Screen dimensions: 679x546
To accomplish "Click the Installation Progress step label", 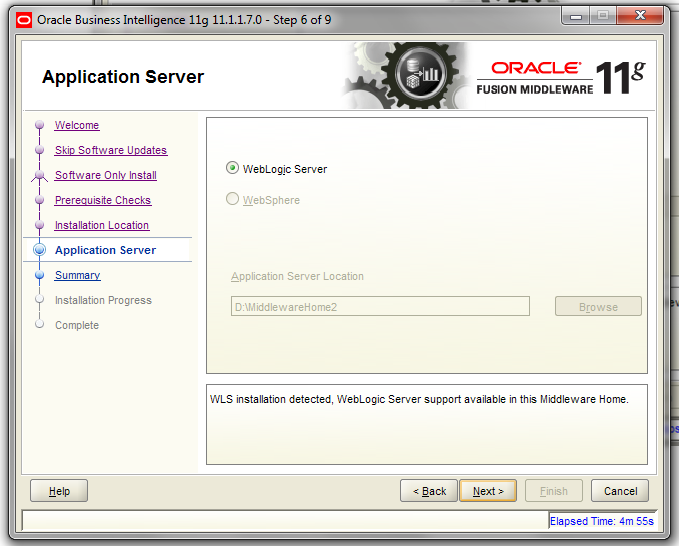I will click(103, 300).
